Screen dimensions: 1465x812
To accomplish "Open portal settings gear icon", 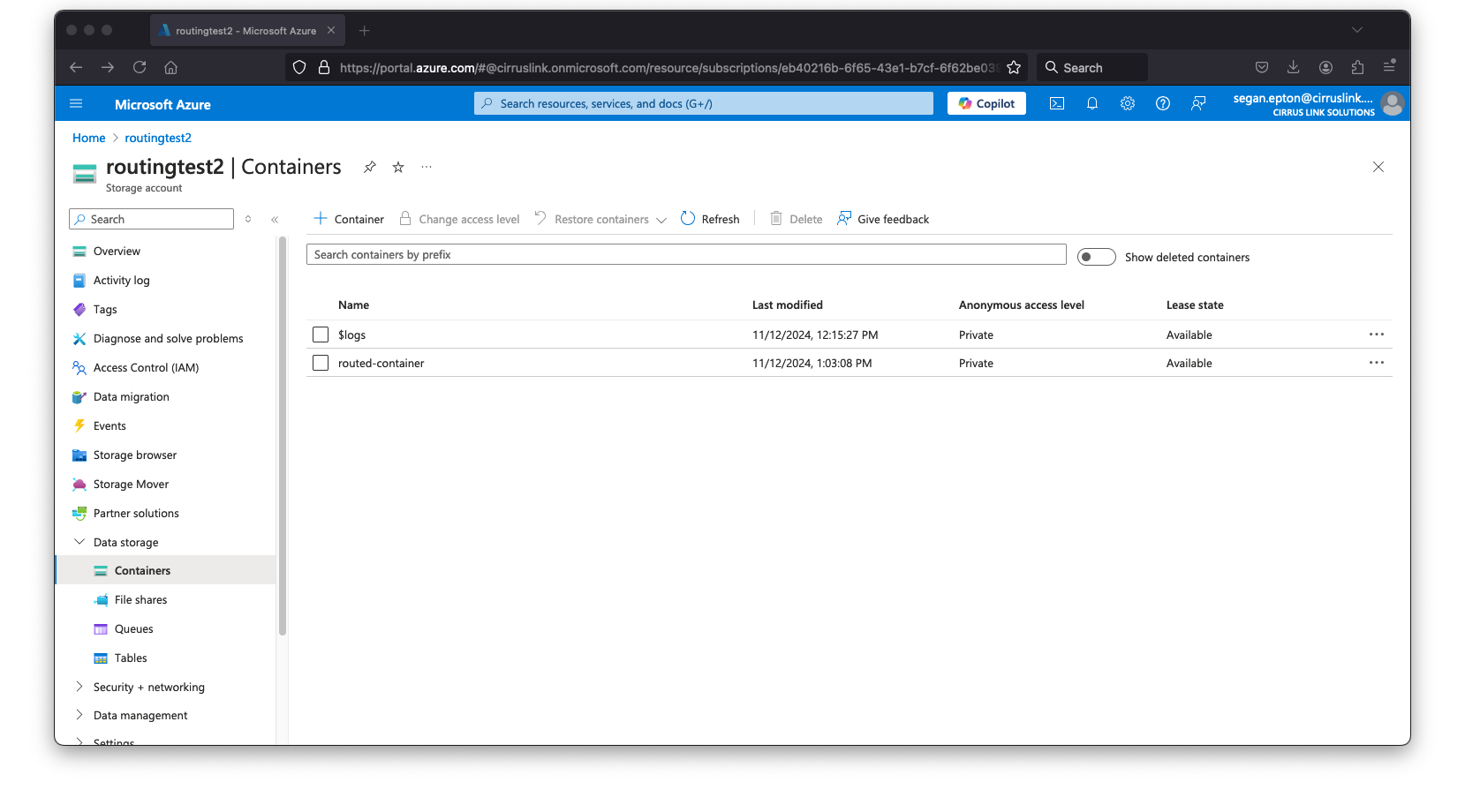I will pyautogui.click(x=1127, y=104).
